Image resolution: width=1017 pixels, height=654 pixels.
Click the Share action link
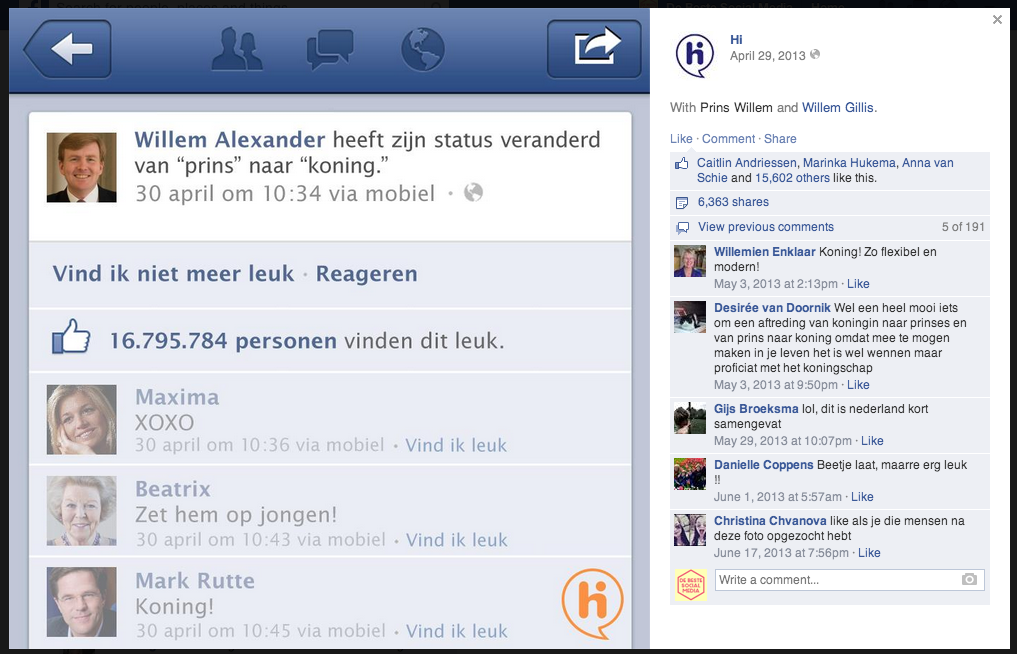780,139
